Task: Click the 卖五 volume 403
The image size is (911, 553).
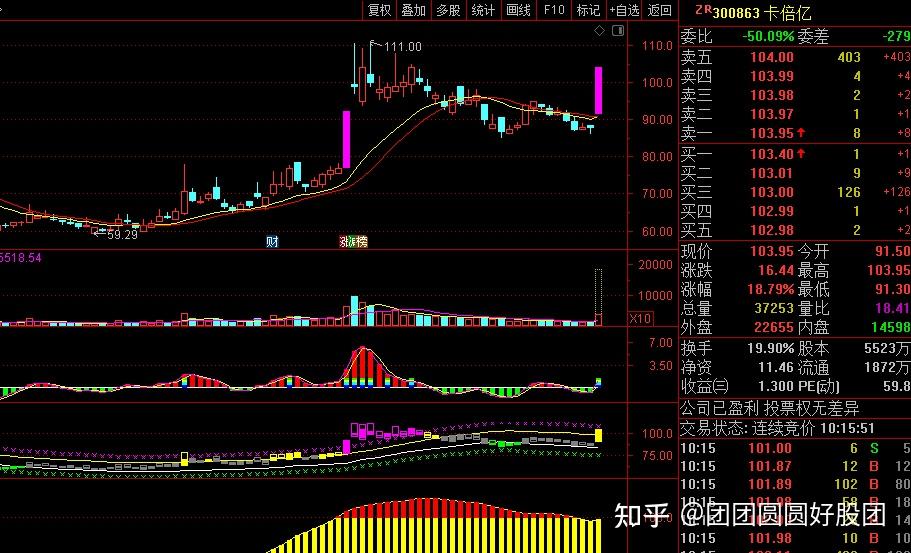Action: (x=849, y=57)
